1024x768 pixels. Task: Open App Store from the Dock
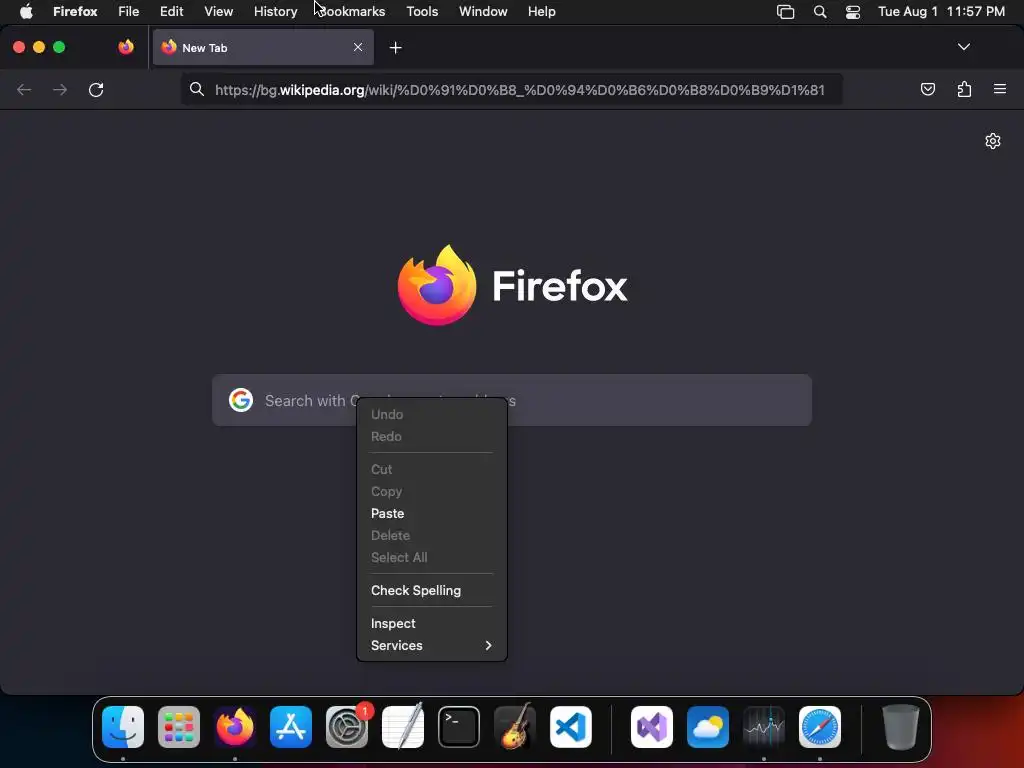(x=291, y=726)
